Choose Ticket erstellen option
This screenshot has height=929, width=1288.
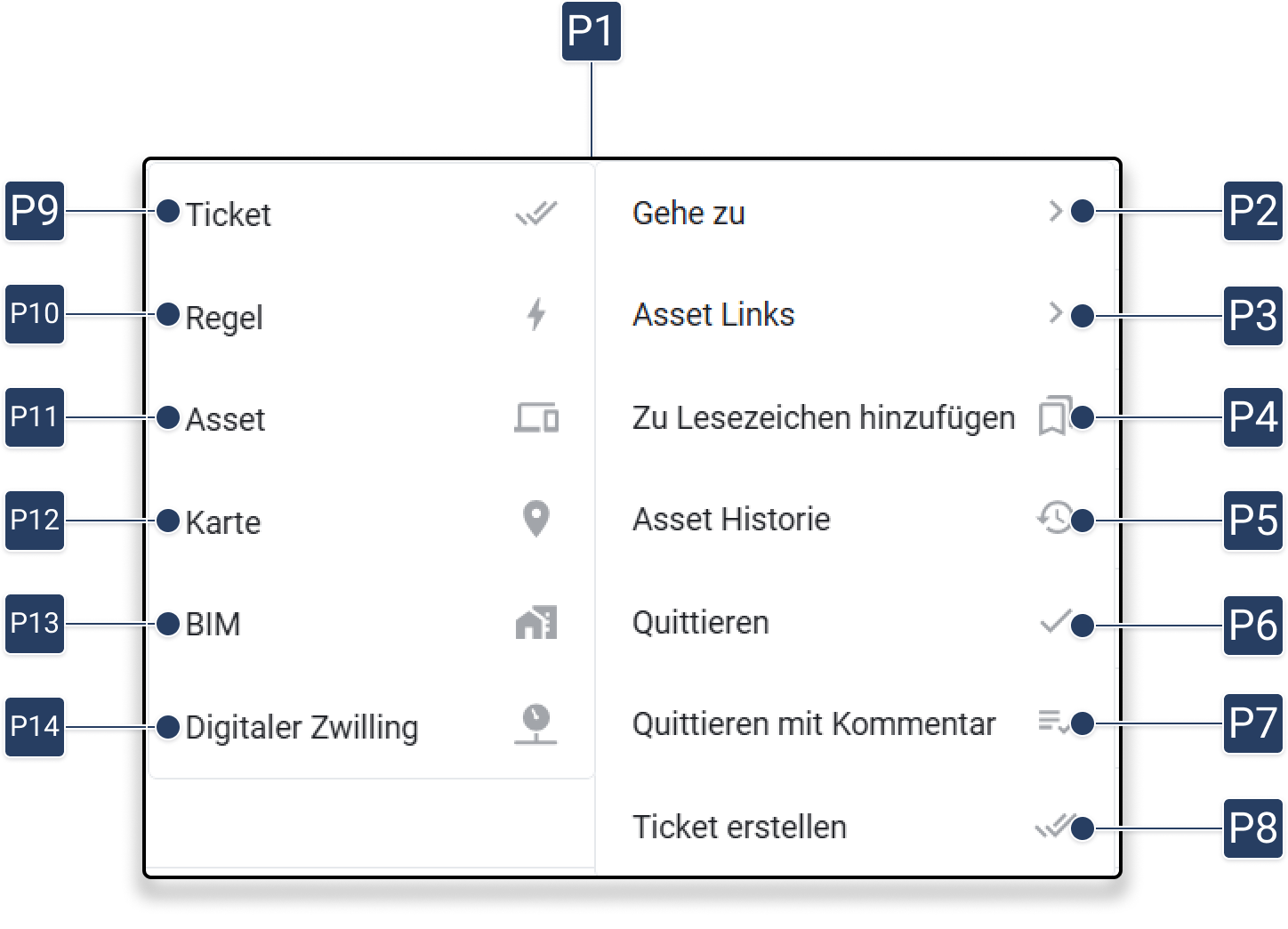click(x=739, y=828)
